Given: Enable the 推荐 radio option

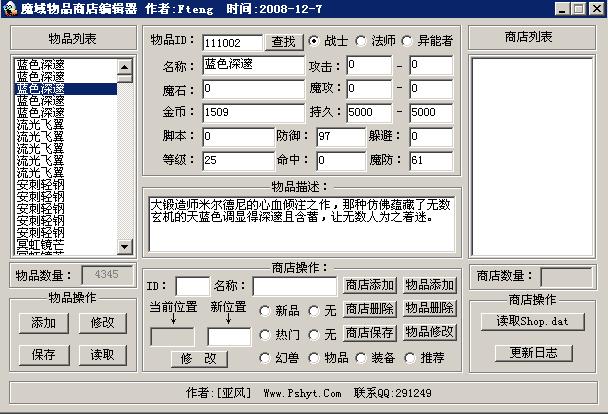Looking at the screenshot, I should [412, 357].
